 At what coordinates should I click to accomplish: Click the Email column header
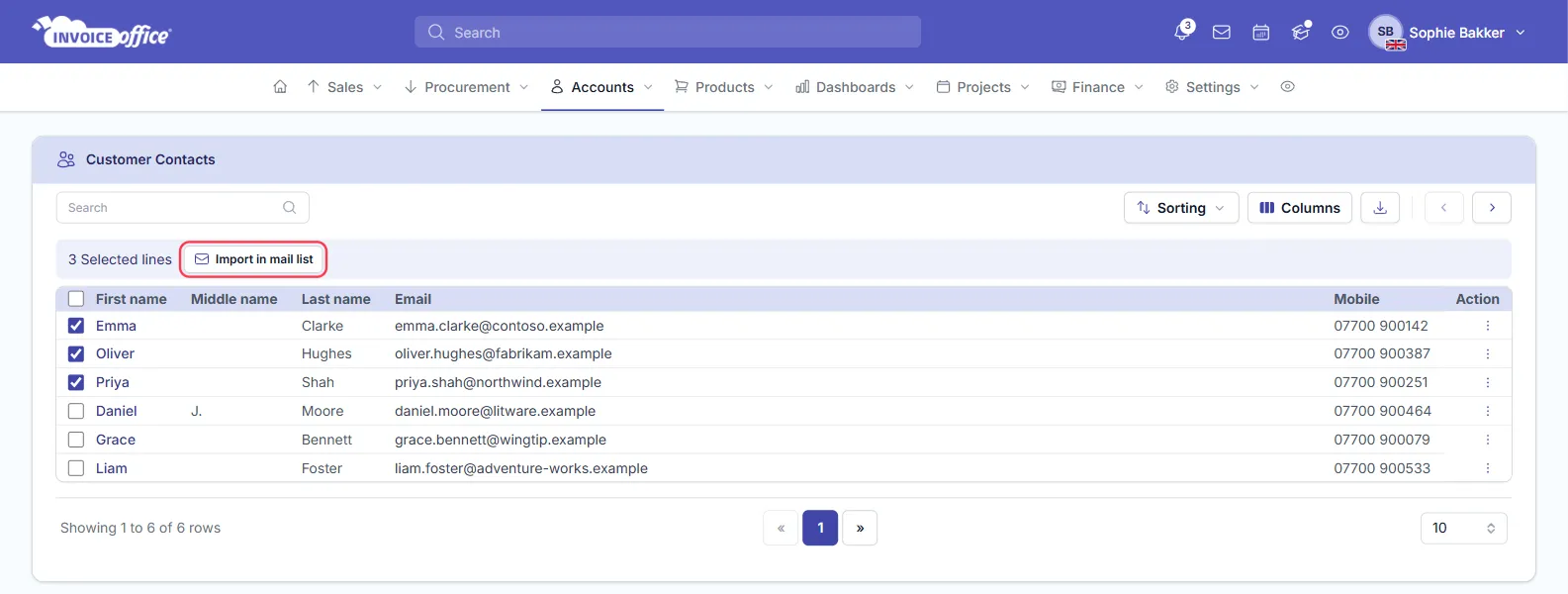click(414, 299)
